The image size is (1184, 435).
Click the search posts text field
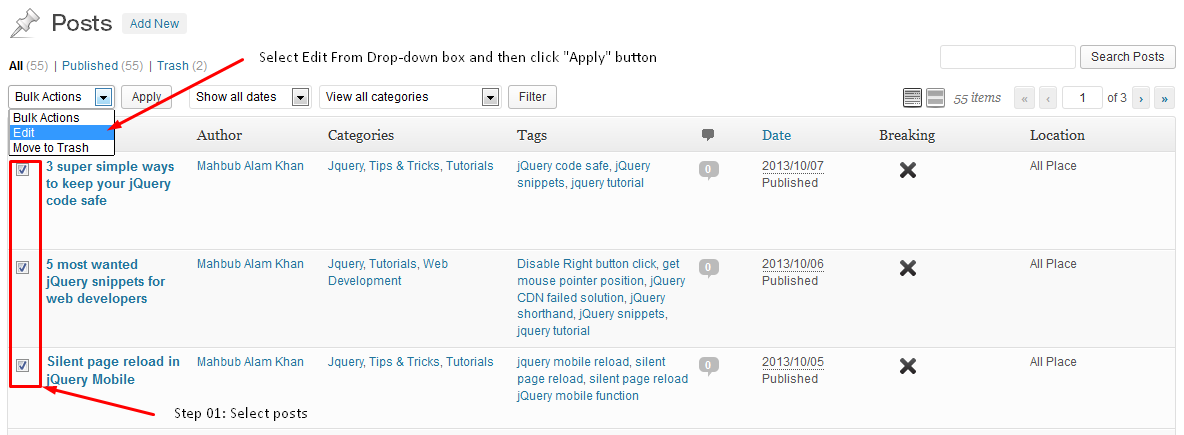[x=1007, y=57]
